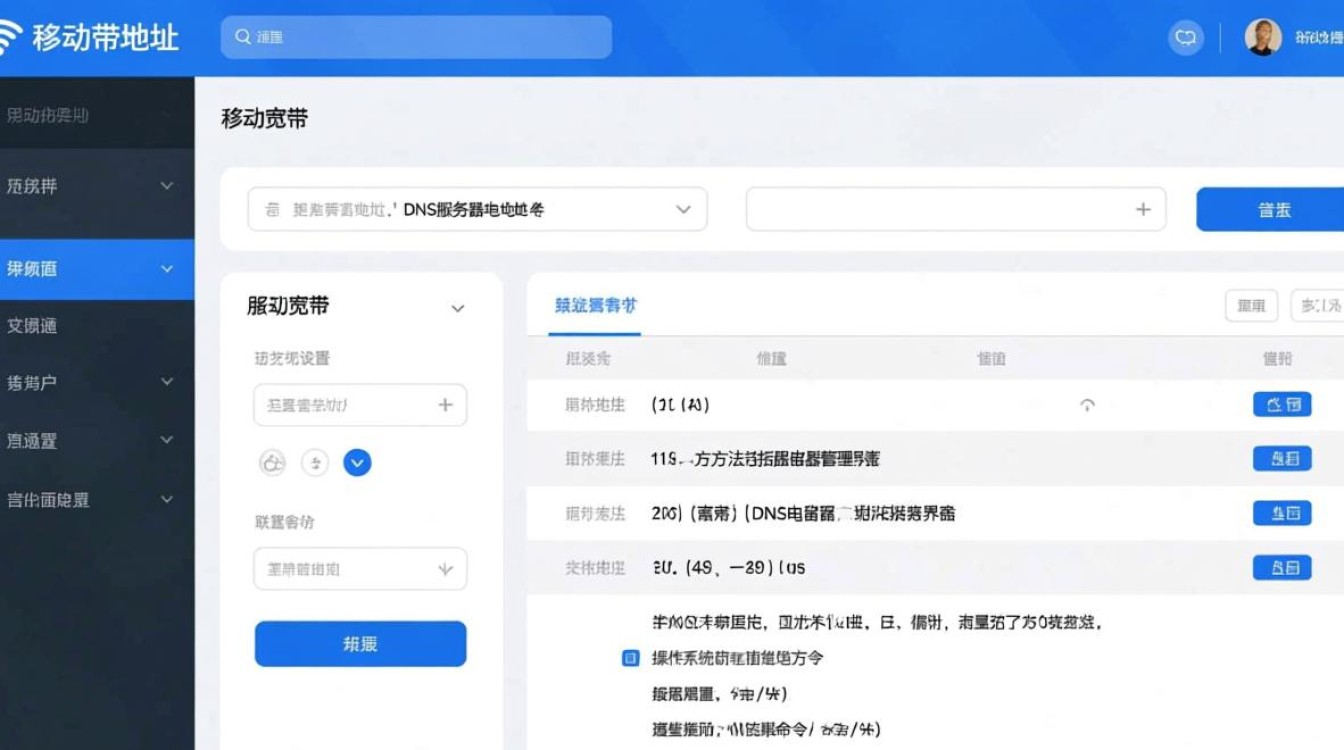
Task: Collapse the broadband panel using its chevron
Action: [457, 308]
